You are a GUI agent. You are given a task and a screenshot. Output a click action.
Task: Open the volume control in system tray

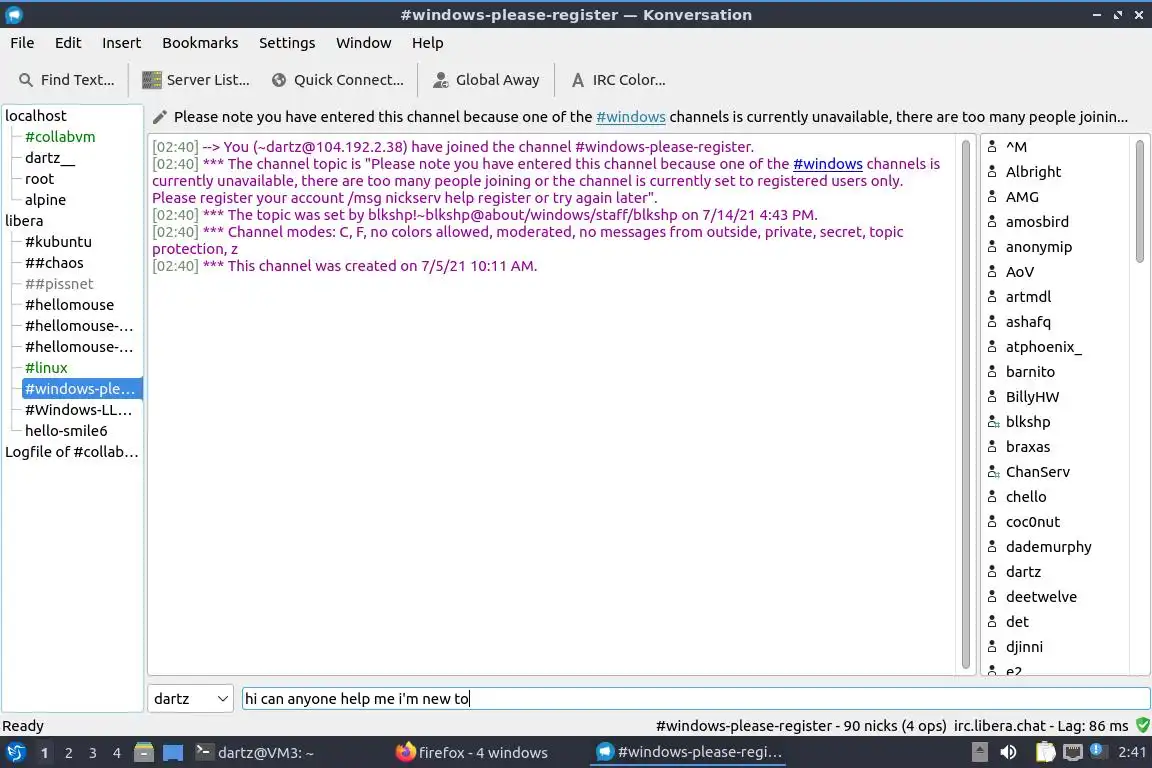click(1009, 753)
